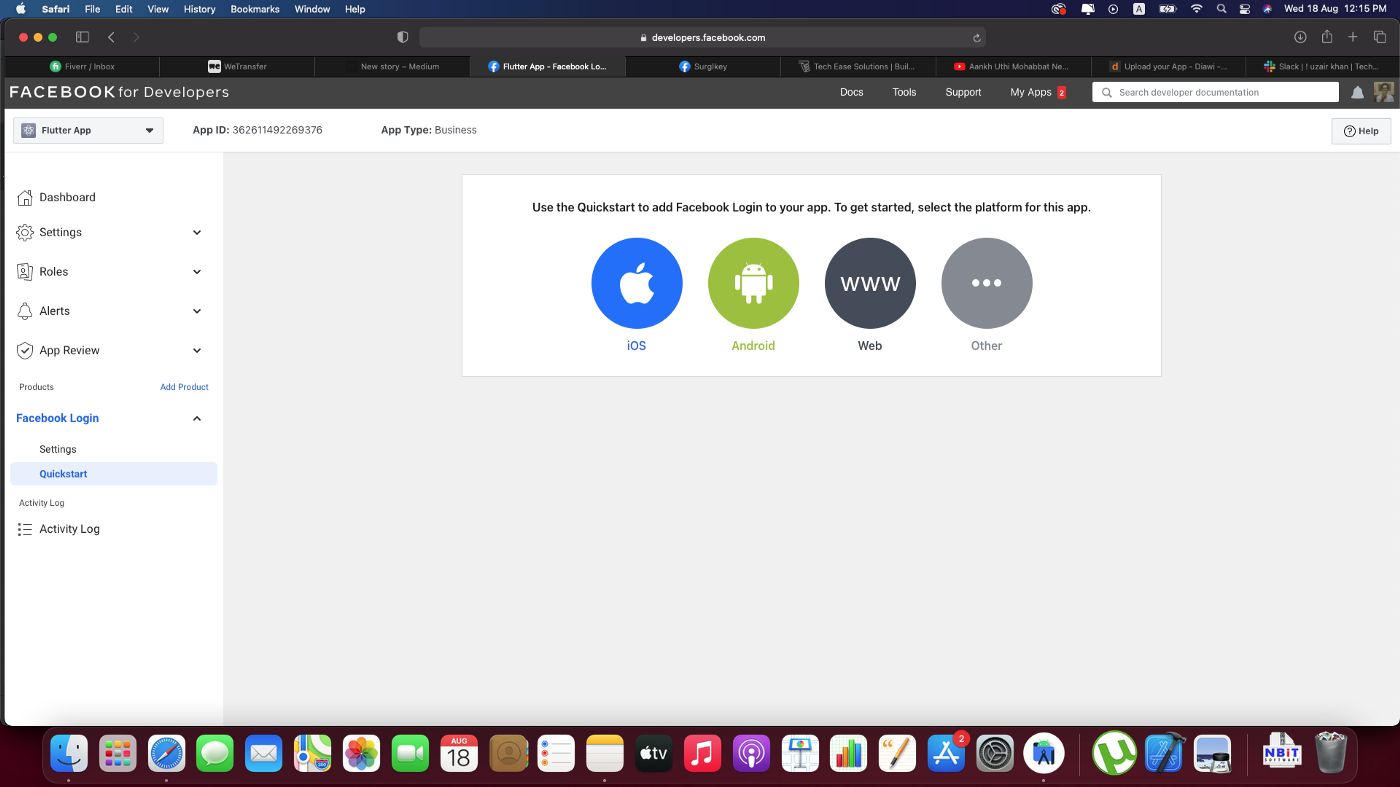Open the Support menu
The height and width of the screenshot is (787, 1400).
(x=963, y=92)
